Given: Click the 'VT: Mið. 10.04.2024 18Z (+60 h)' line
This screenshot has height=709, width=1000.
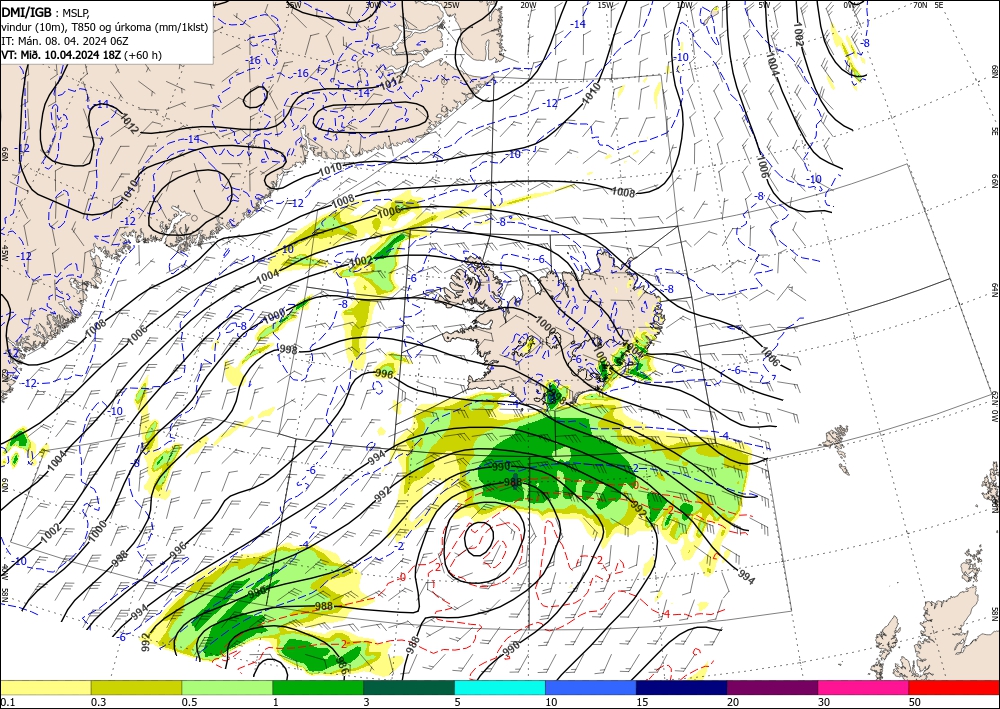Looking at the screenshot, I should point(82,55).
